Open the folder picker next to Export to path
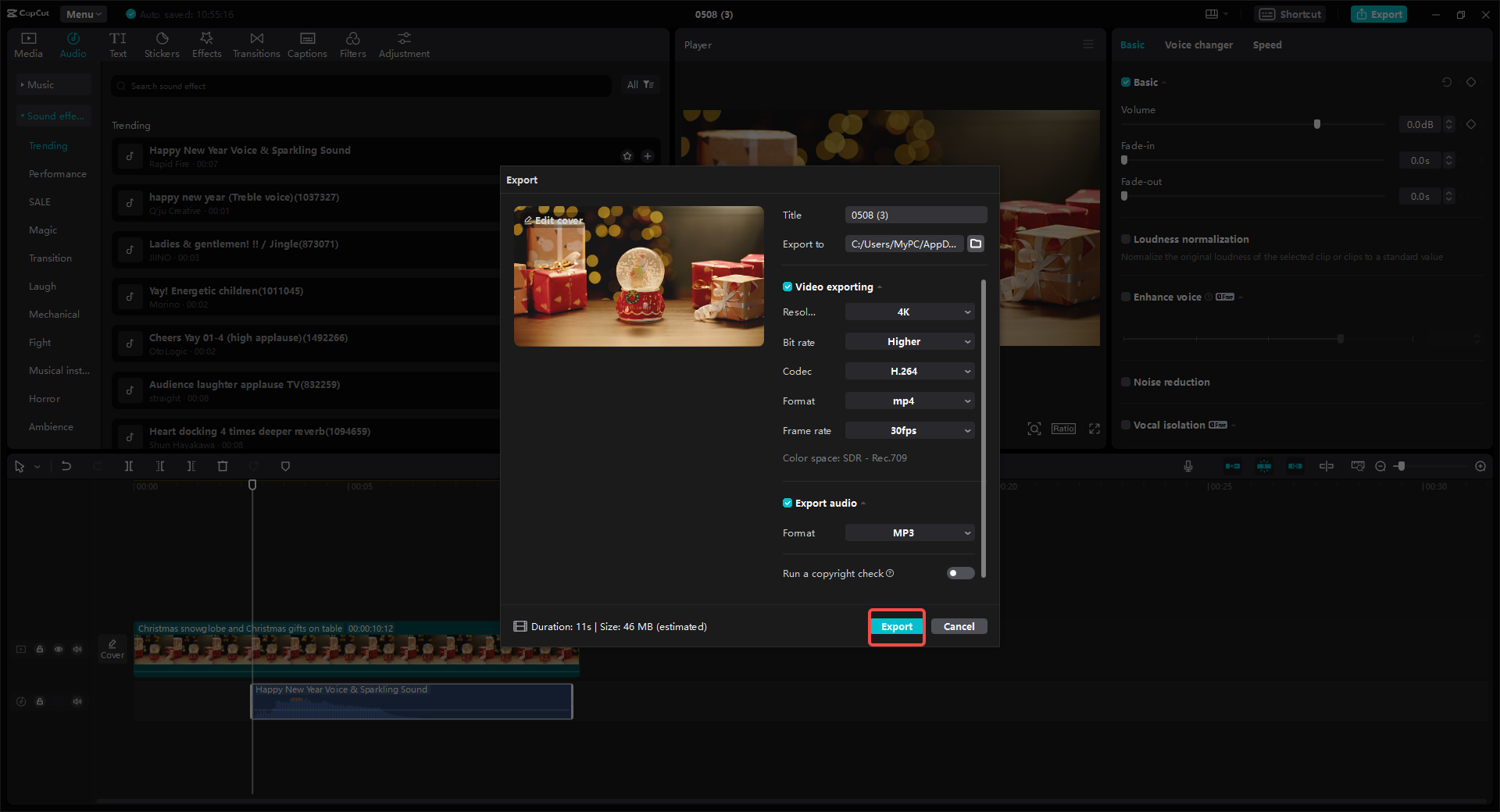Viewport: 1500px width, 812px height. tap(975, 244)
